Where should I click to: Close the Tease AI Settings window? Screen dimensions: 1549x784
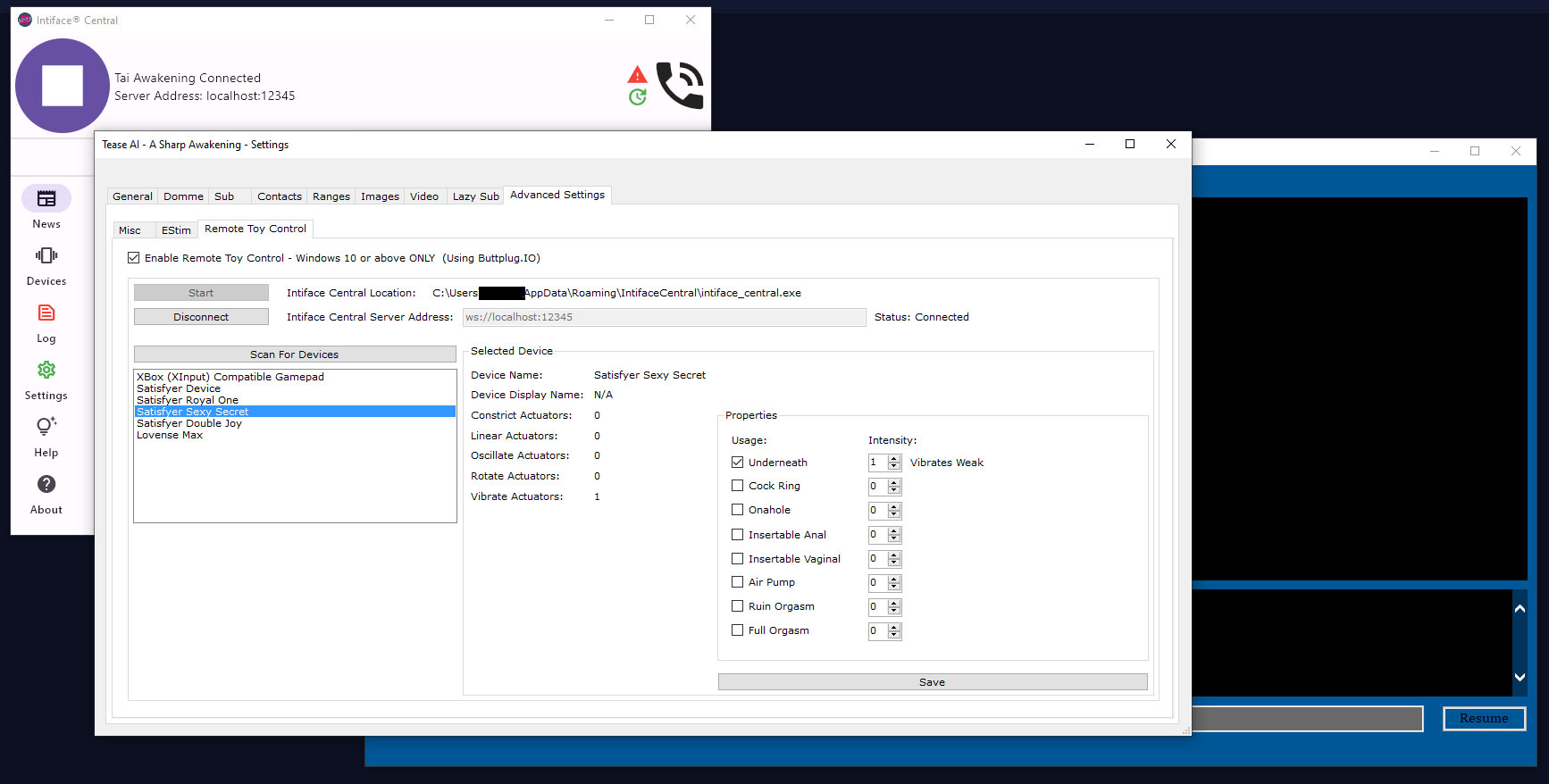pyautogui.click(x=1171, y=144)
